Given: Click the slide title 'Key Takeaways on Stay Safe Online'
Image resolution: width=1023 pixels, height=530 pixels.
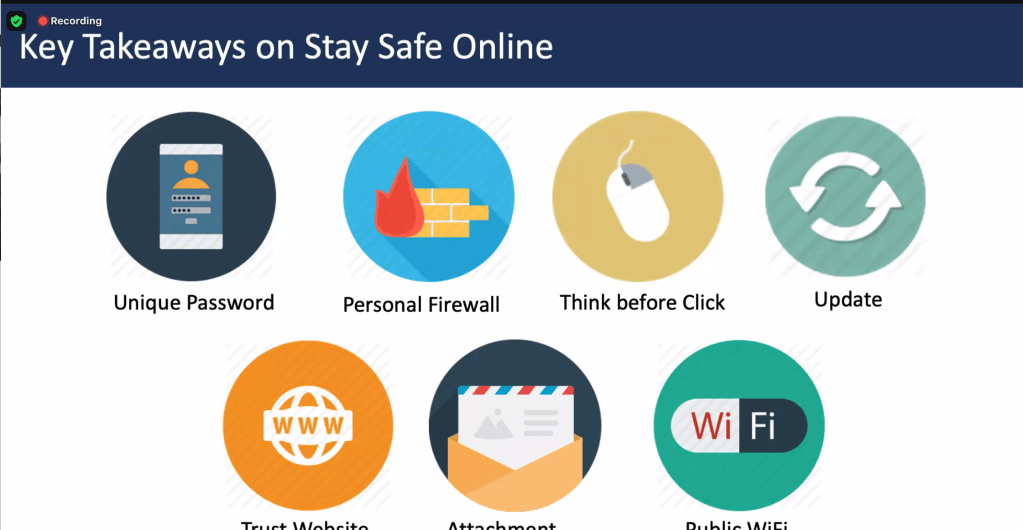Looking at the screenshot, I should [x=286, y=48].
